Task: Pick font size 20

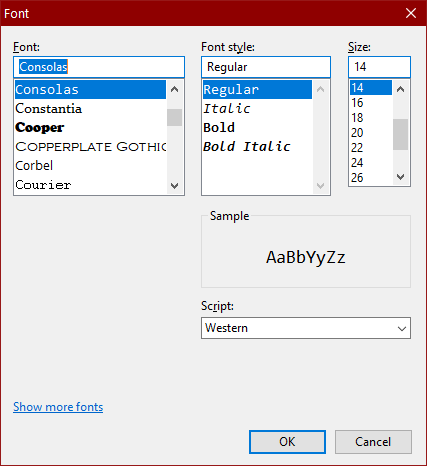Action: (x=371, y=133)
